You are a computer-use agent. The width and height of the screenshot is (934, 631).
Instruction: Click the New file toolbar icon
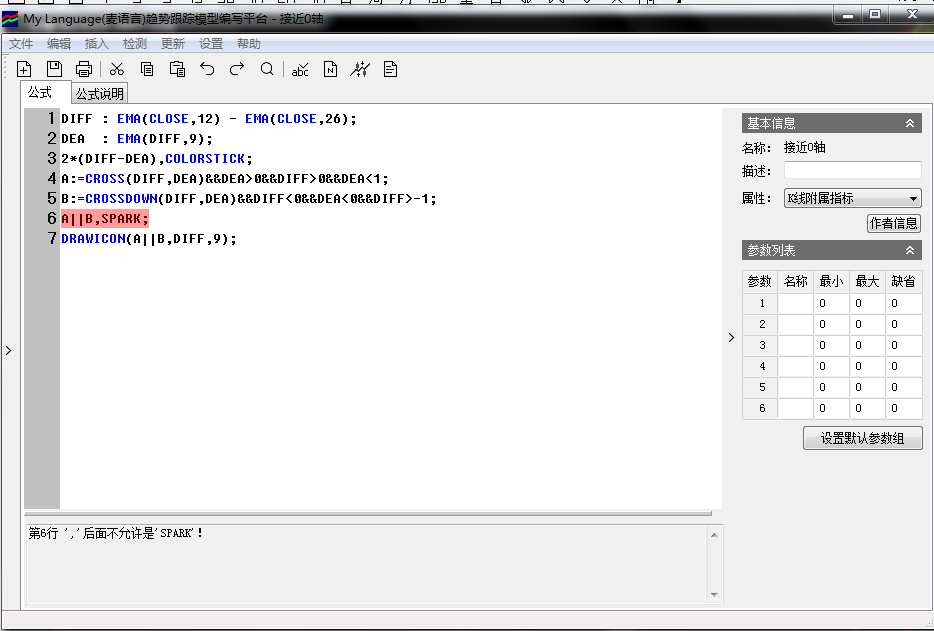point(25,69)
